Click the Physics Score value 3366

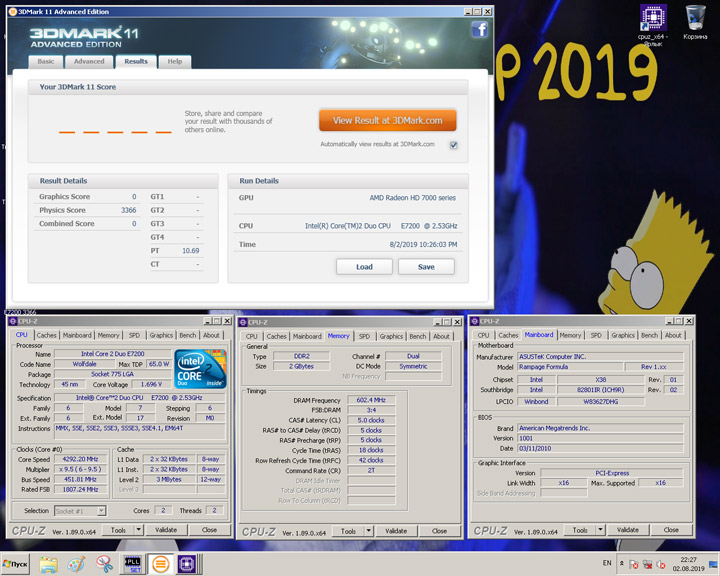click(129, 210)
